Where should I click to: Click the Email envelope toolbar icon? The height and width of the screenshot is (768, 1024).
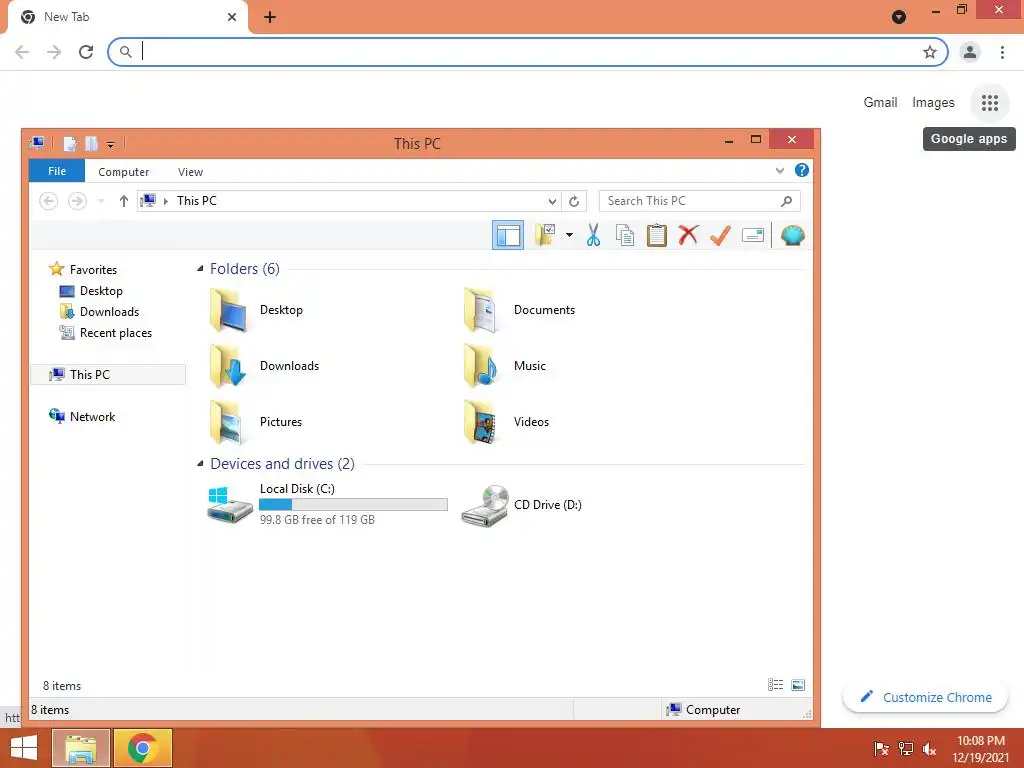753,235
